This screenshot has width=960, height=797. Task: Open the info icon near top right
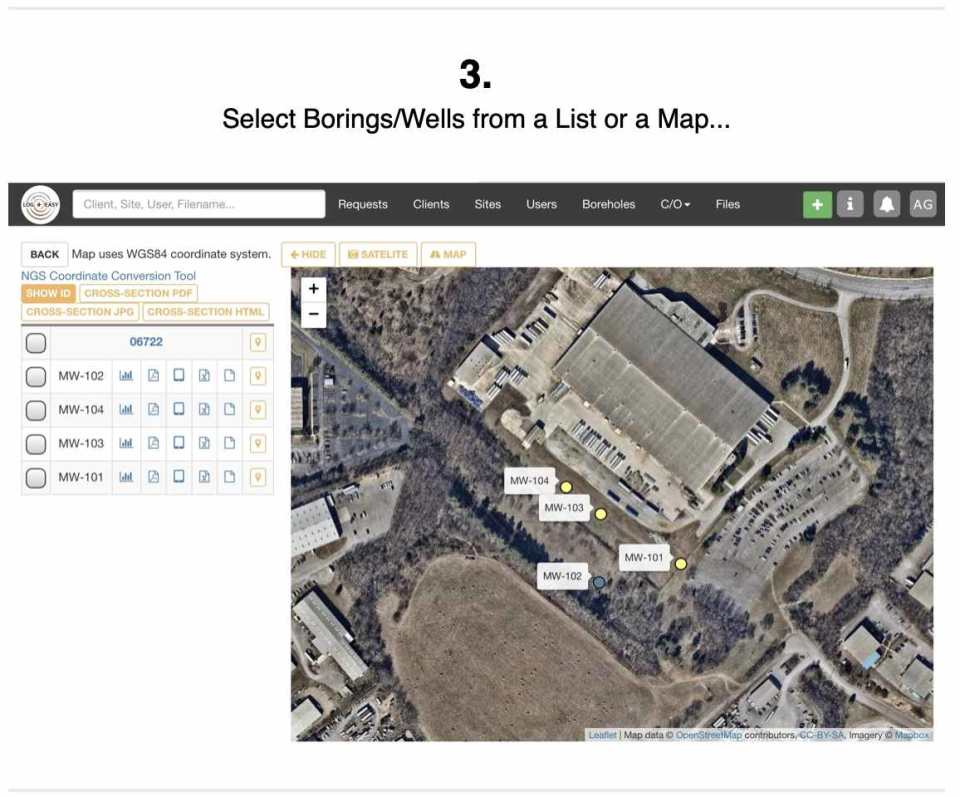[x=849, y=203]
